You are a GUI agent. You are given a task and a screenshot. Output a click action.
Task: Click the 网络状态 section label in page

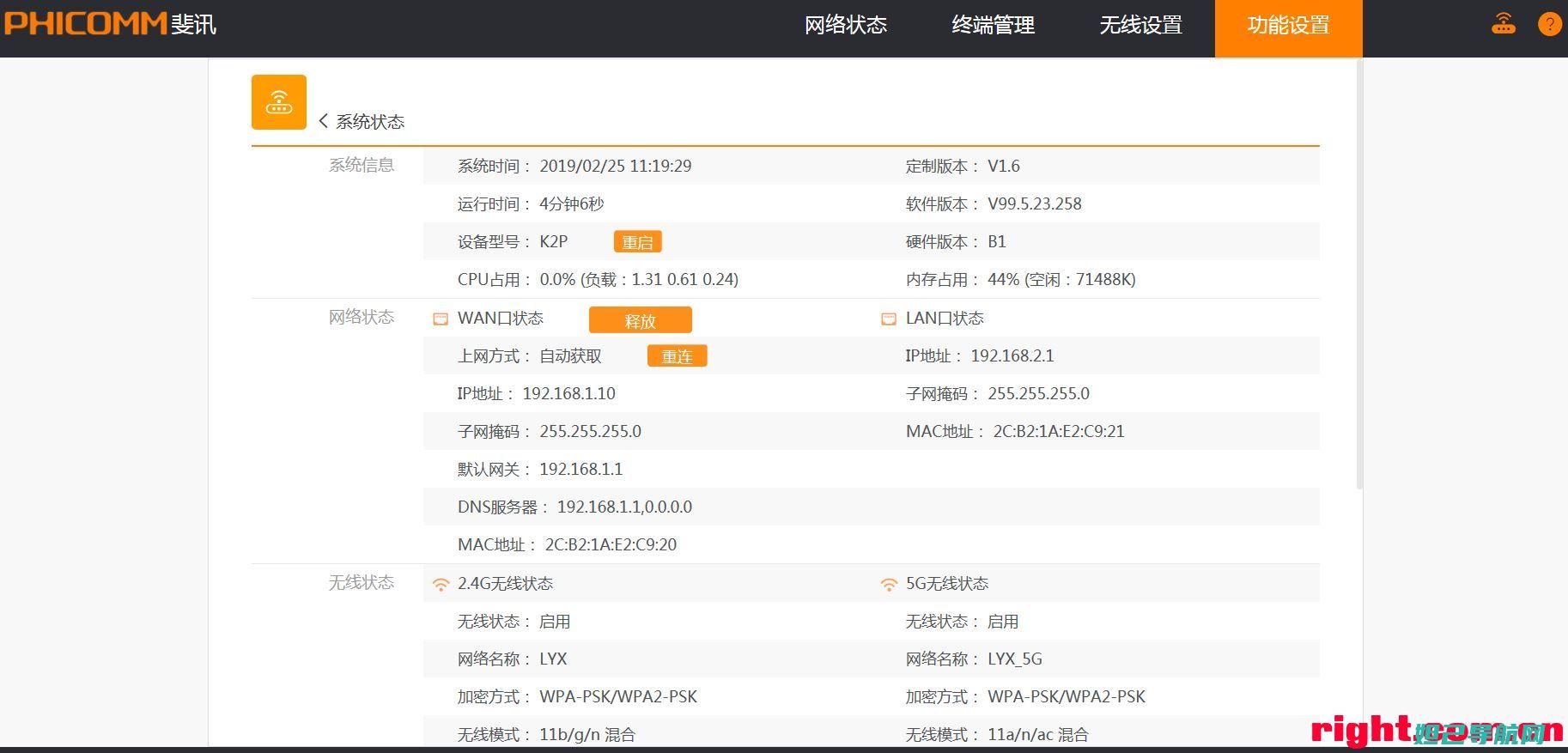tap(362, 317)
